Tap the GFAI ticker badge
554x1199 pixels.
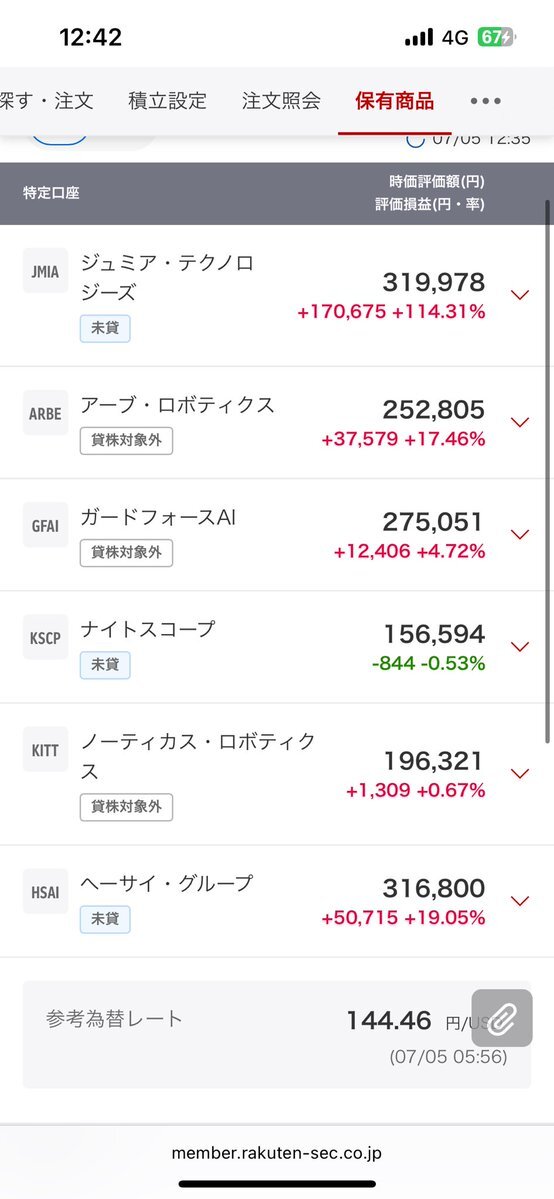45,525
